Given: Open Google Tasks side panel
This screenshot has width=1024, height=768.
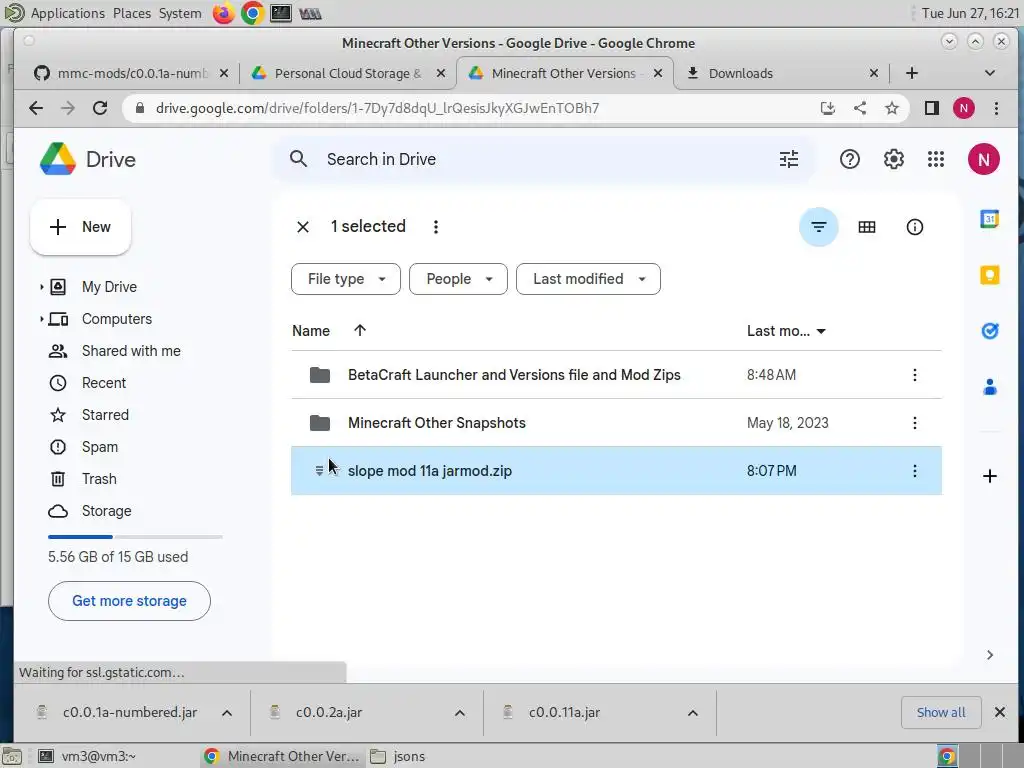Looking at the screenshot, I should (989, 331).
